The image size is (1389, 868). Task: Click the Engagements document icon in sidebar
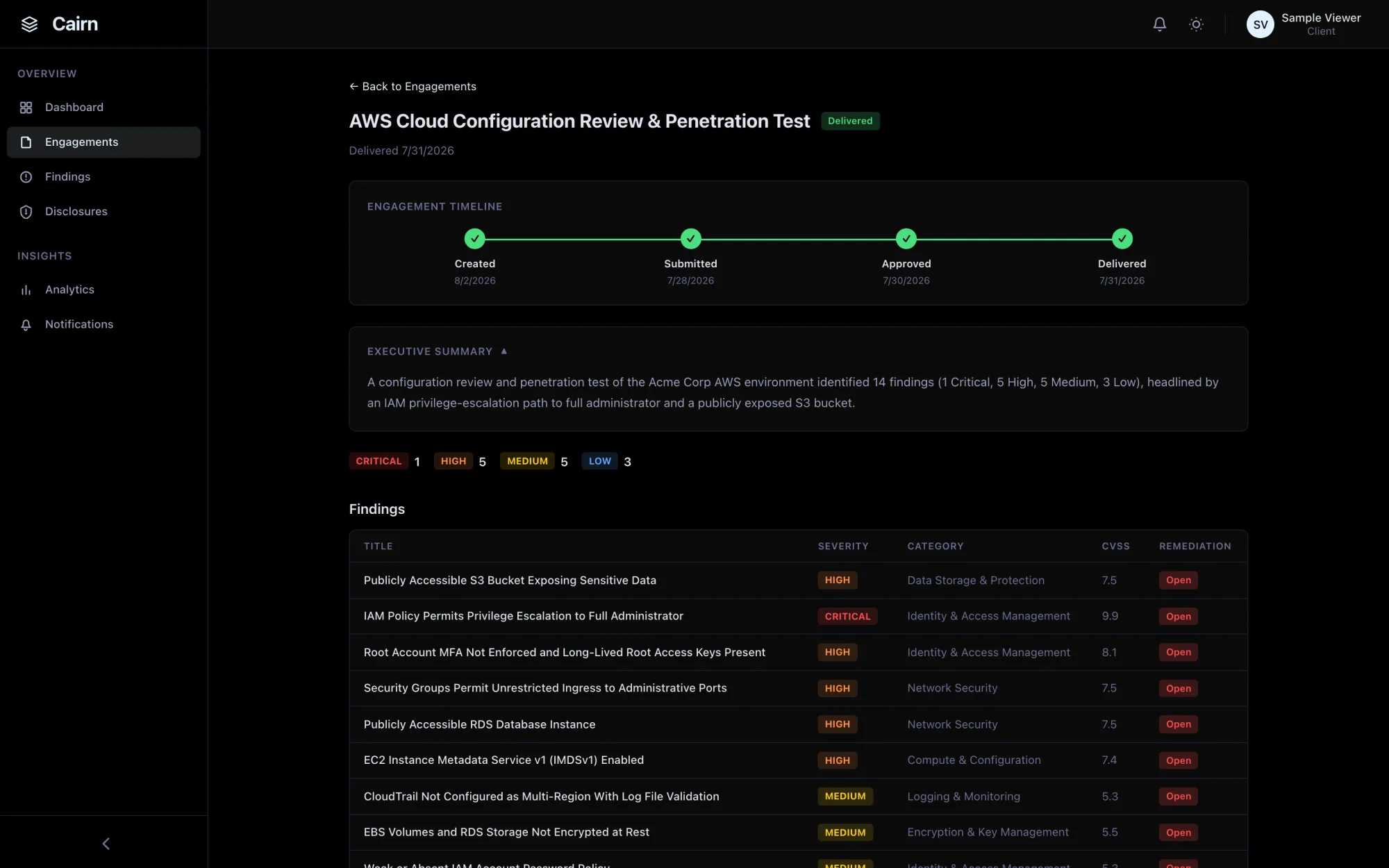click(26, 142)
